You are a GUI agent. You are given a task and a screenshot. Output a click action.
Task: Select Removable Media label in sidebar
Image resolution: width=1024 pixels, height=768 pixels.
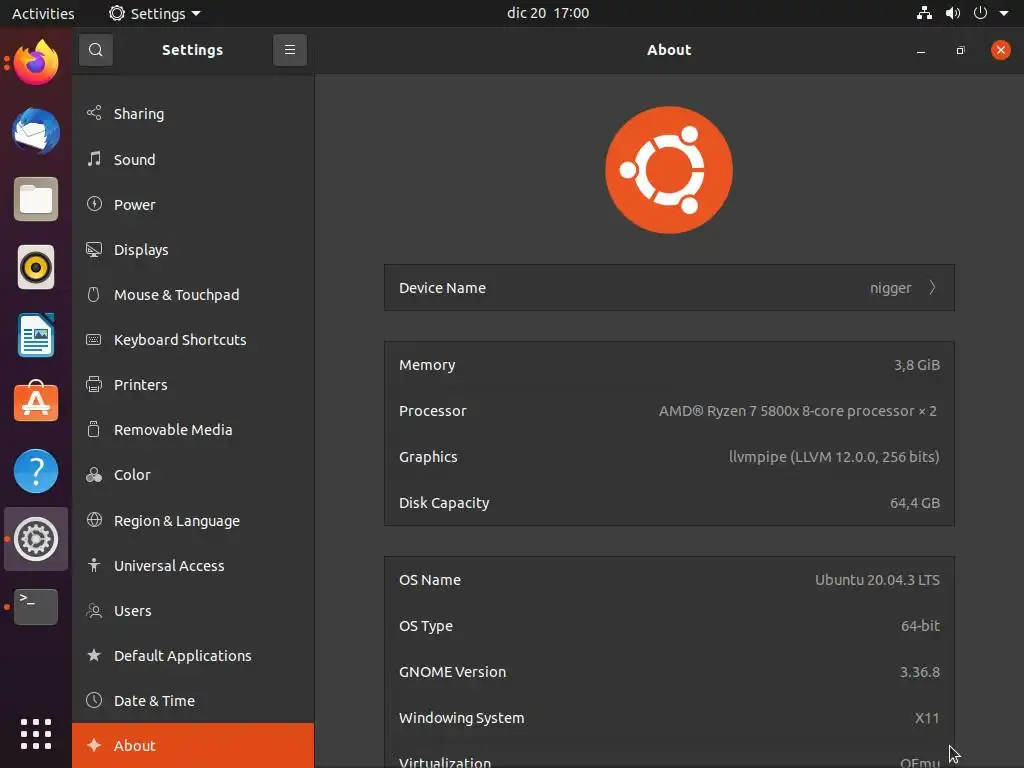tap(173, 430)
